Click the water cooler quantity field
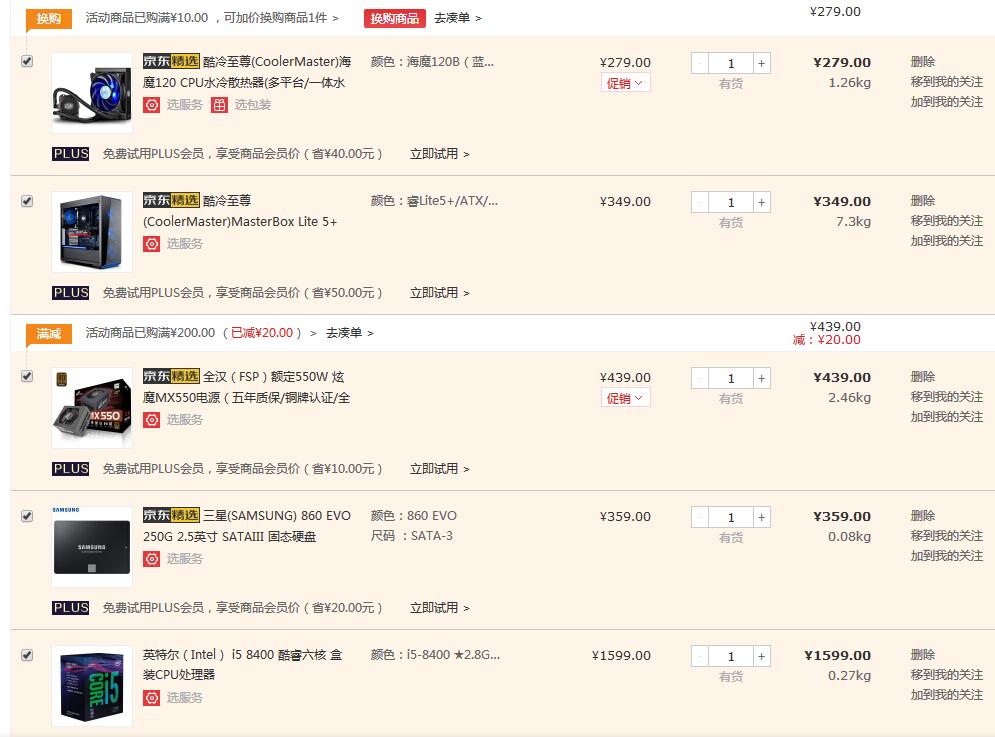 coord(731,63)
